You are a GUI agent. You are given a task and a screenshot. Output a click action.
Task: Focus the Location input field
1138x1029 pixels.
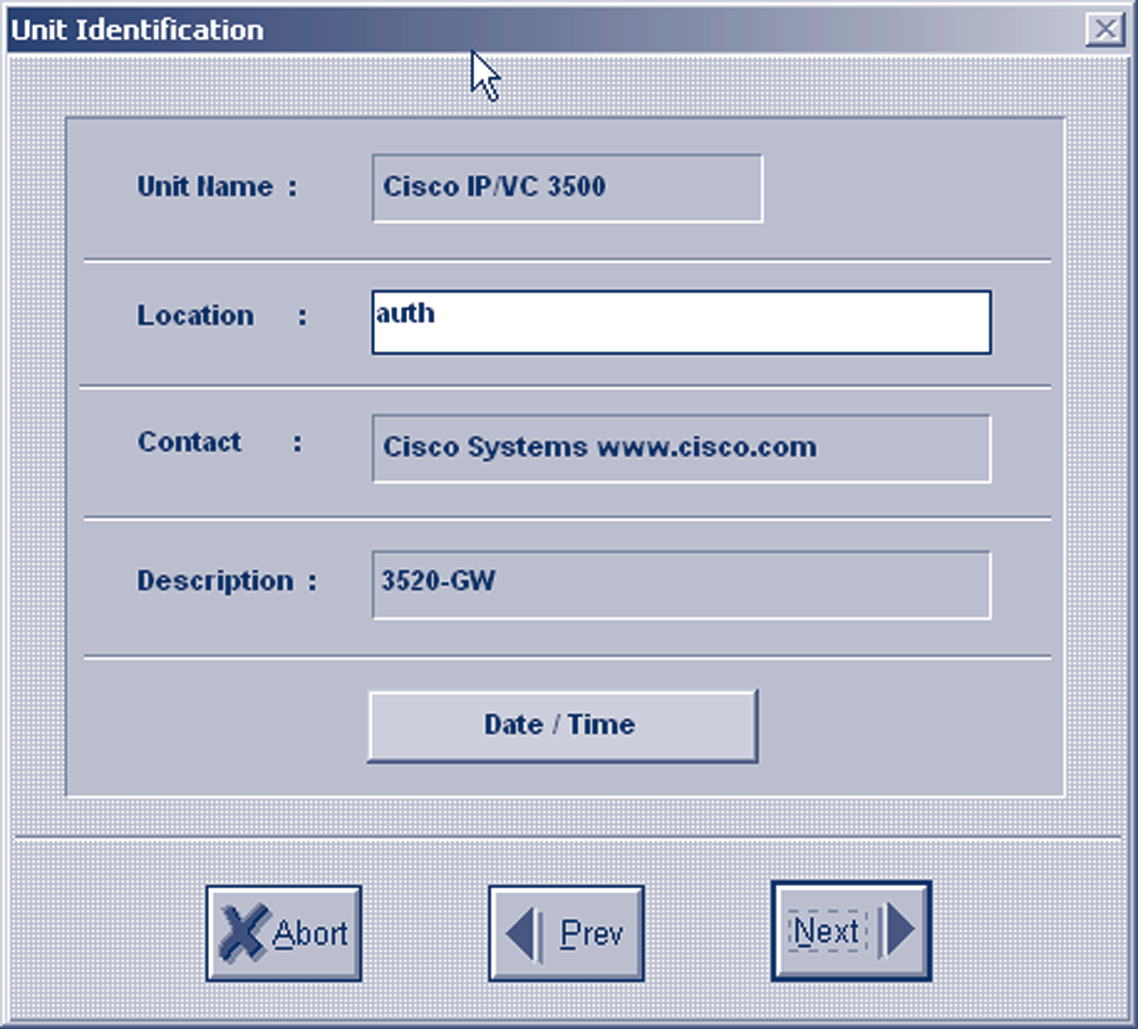click(680, 322)
